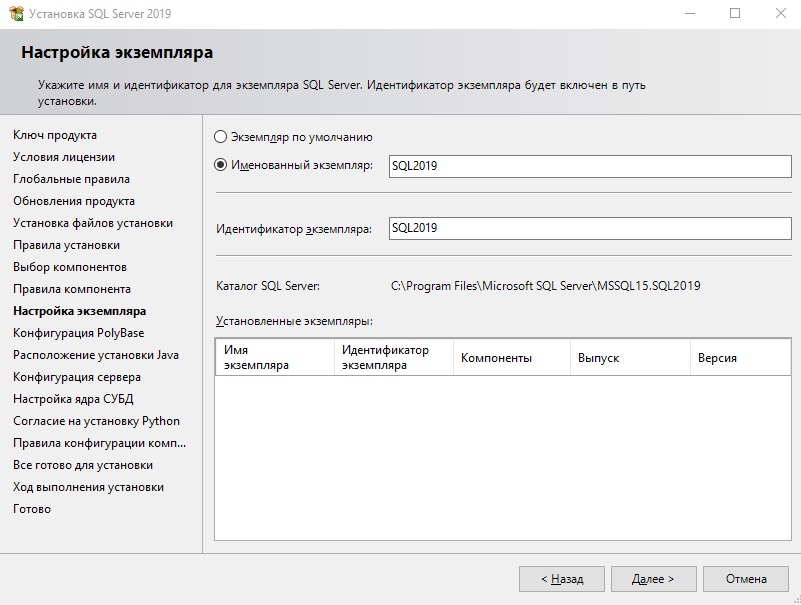
Task: Sort by Выпуск column header
Action: [630, 357]
